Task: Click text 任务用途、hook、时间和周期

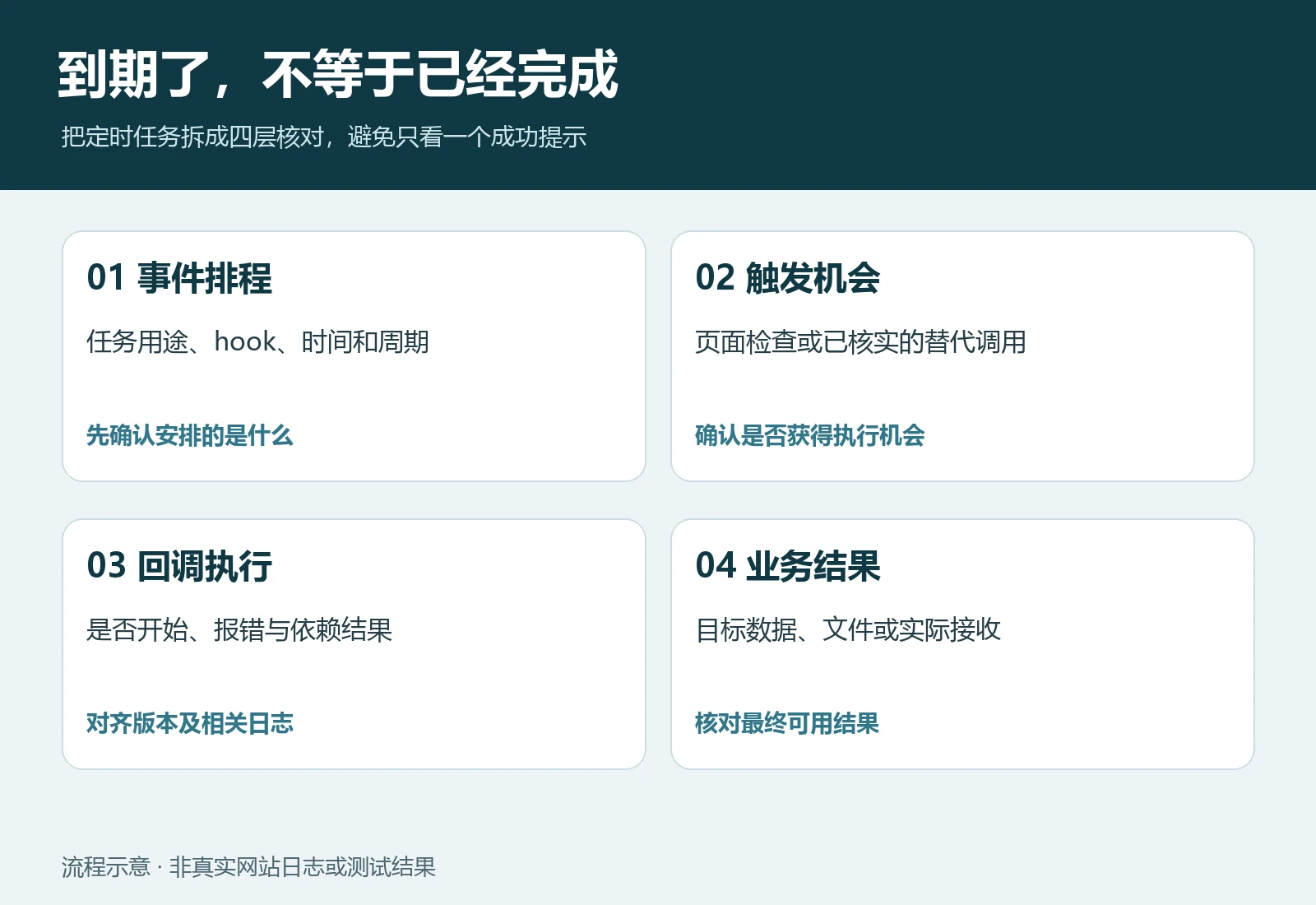Action: tap(257, 341)
